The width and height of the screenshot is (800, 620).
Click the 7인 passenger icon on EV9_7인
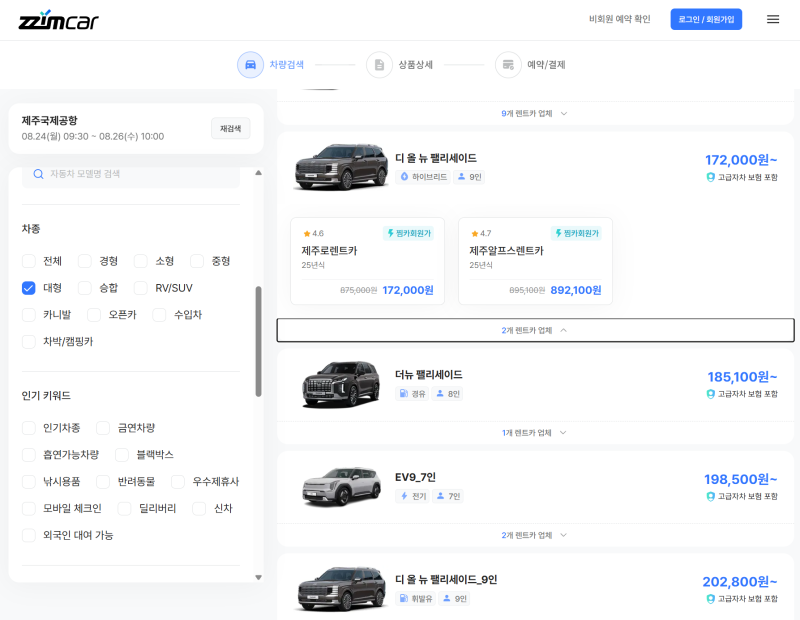pyautogui.click(x=440, y=495)
